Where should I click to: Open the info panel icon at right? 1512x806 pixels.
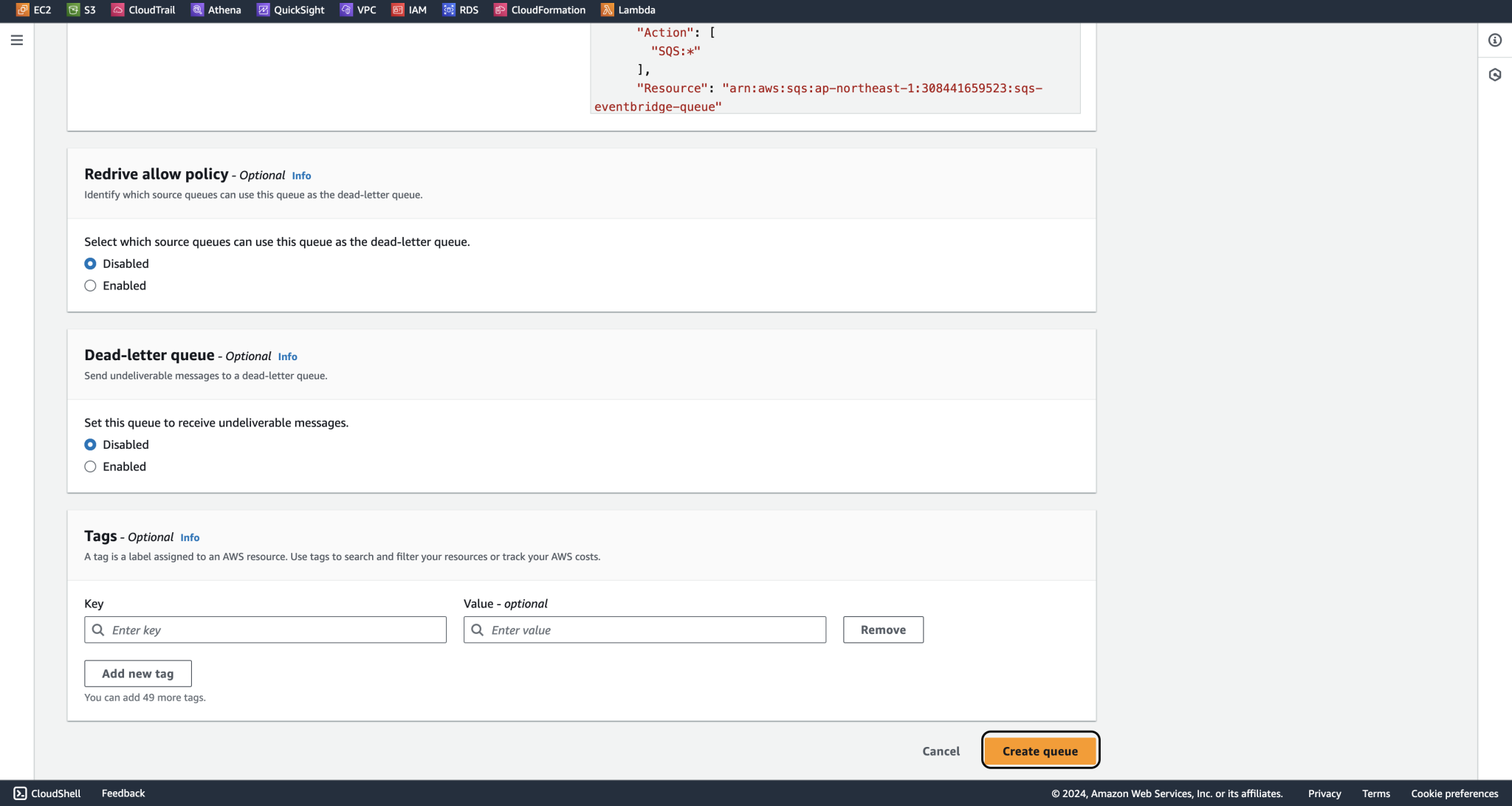click(1494, 40)
